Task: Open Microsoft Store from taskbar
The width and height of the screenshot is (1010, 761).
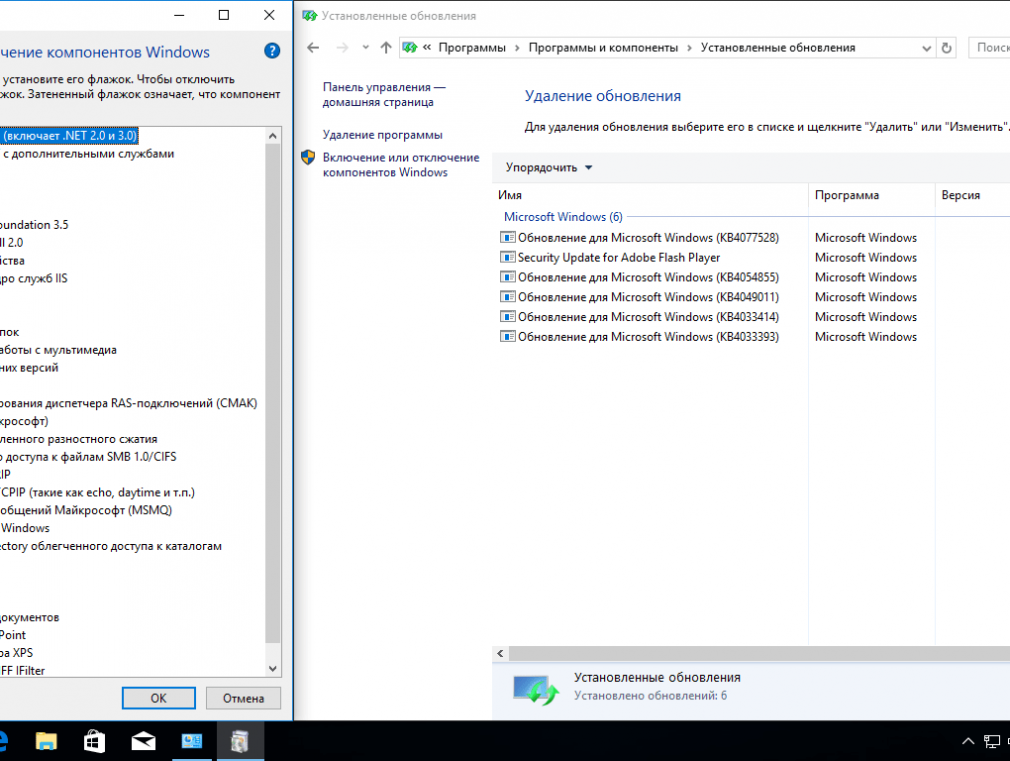Action: (x=94, y=741)
